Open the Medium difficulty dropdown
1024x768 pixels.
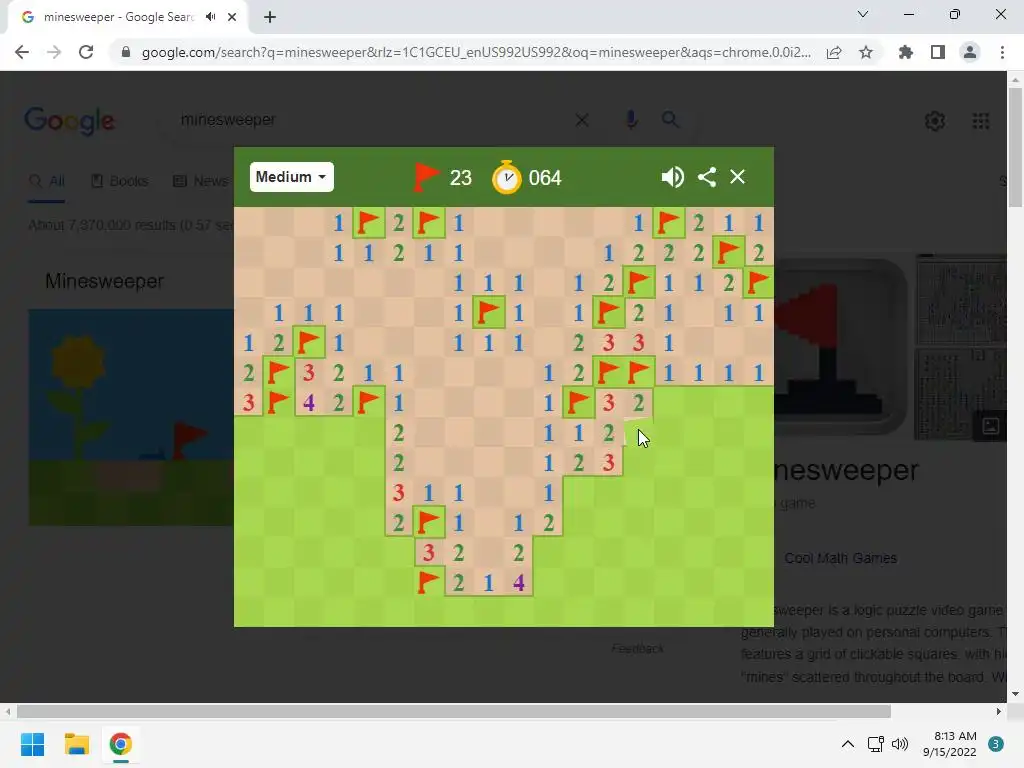point(291,177)
